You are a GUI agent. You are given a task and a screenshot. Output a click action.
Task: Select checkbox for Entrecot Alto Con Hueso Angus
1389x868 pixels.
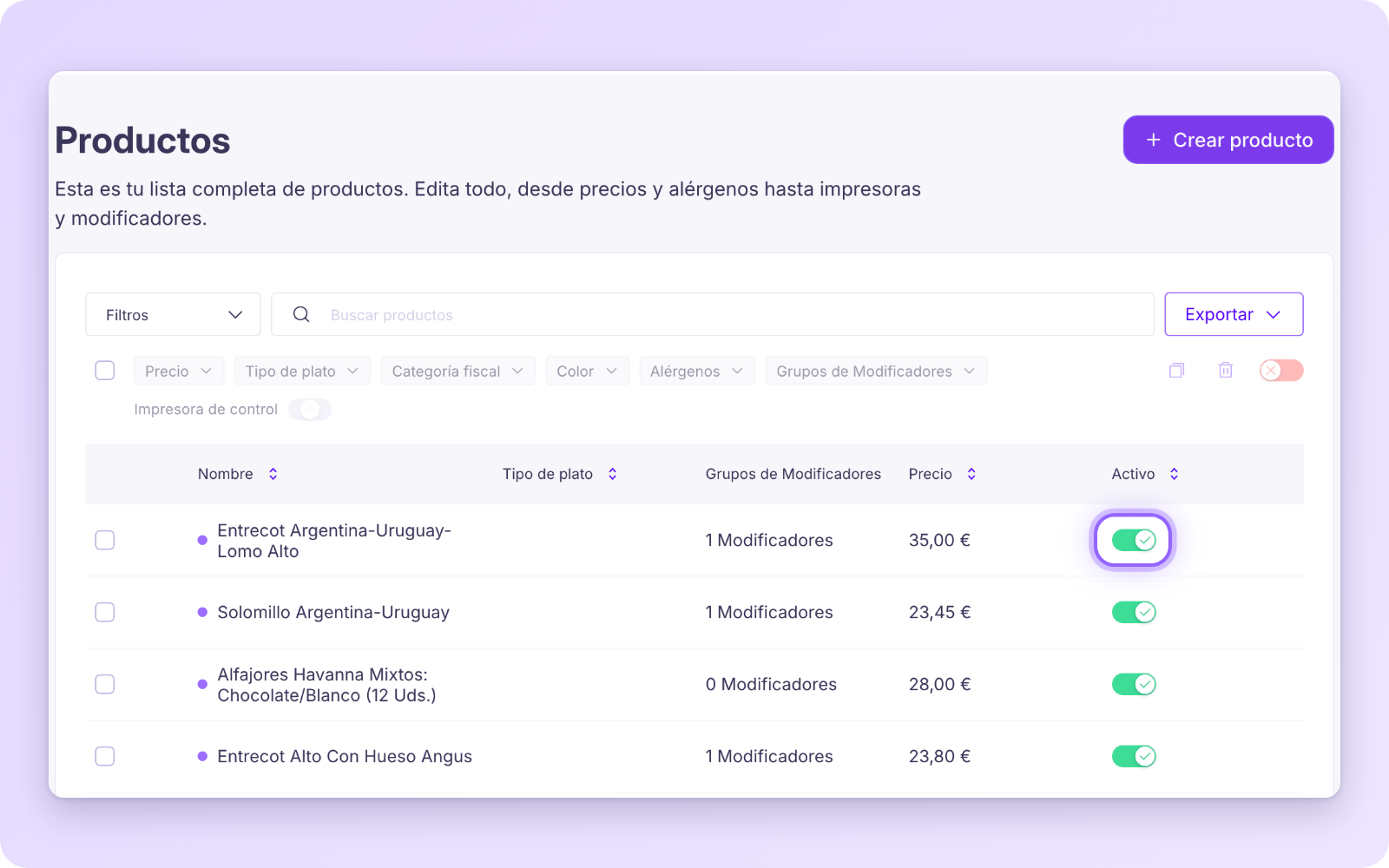coord(105,756)
